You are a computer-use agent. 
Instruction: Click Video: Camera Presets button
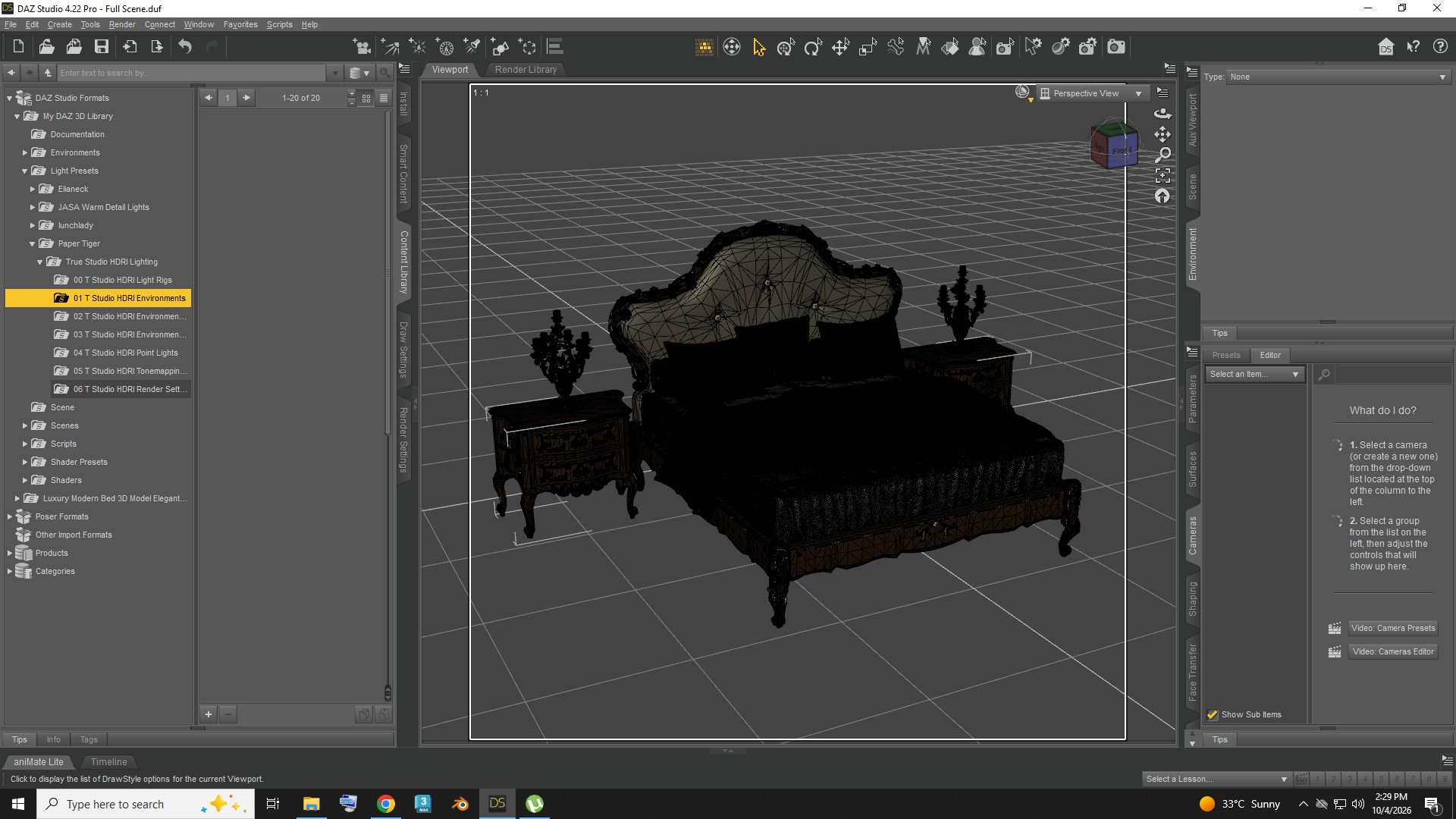click(x=1393, y=628)
